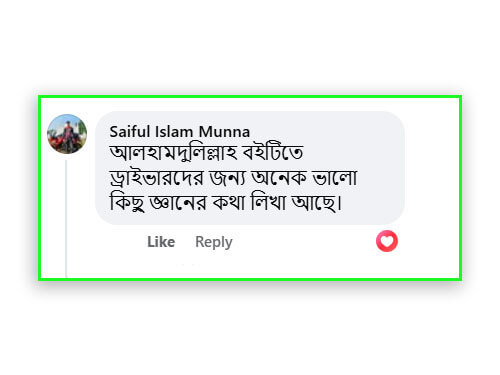Reply to Saiful Islam Munna's comment
The image size is (500, 375).
tap(214, 242)
